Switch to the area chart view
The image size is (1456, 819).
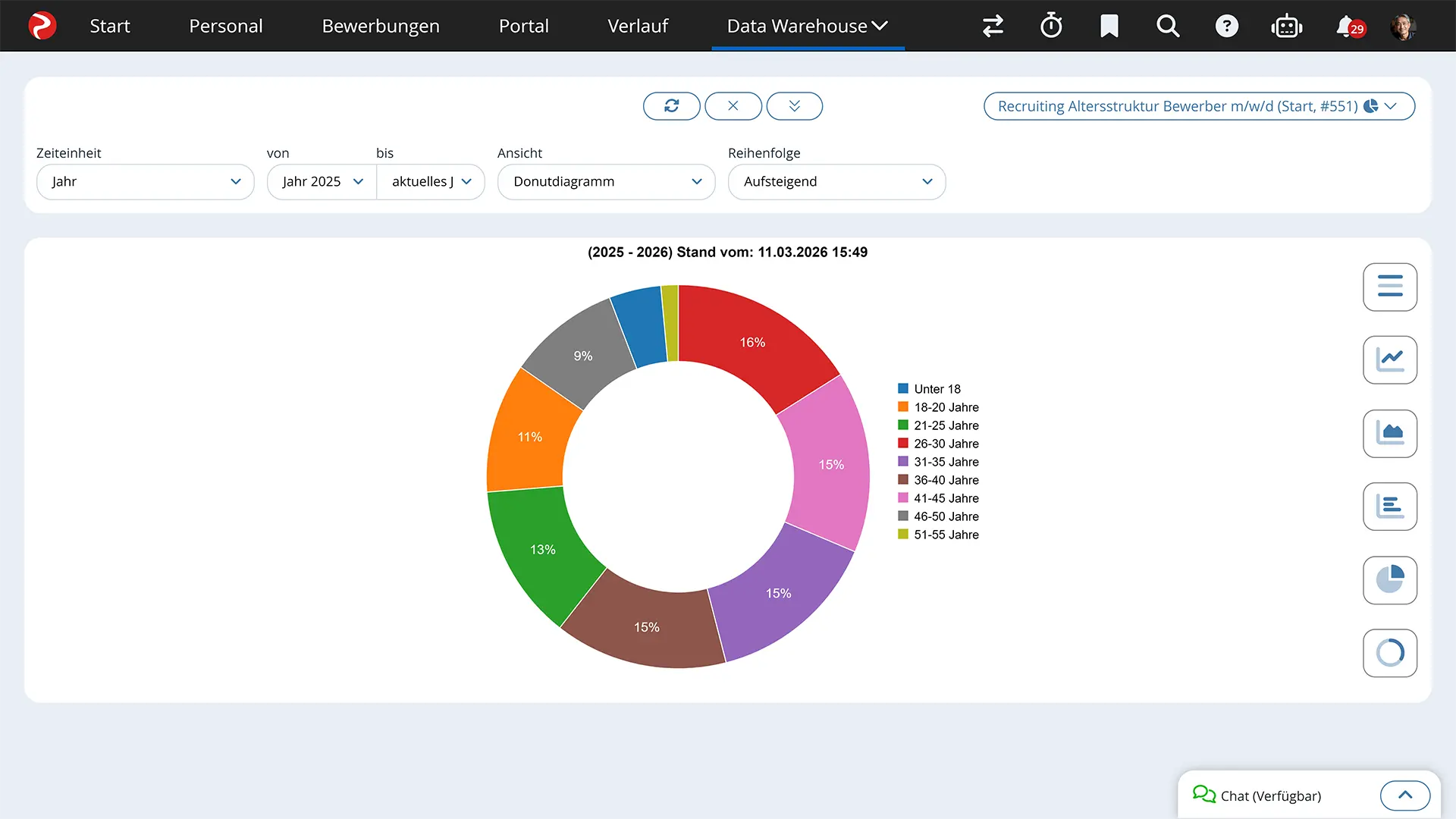tap(1390, 433)
